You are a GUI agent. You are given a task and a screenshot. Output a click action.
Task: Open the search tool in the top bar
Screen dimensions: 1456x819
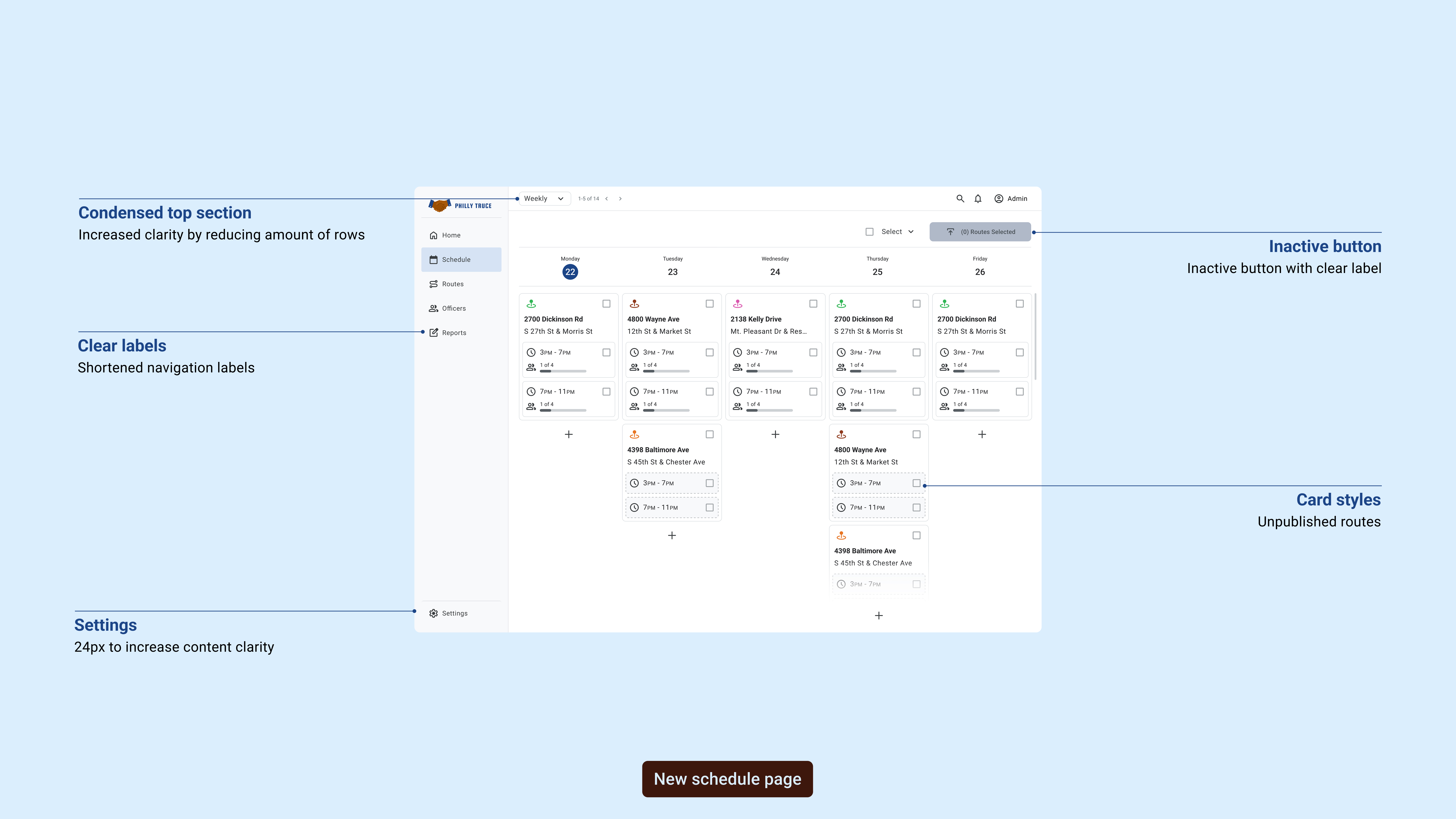point(960,198)
